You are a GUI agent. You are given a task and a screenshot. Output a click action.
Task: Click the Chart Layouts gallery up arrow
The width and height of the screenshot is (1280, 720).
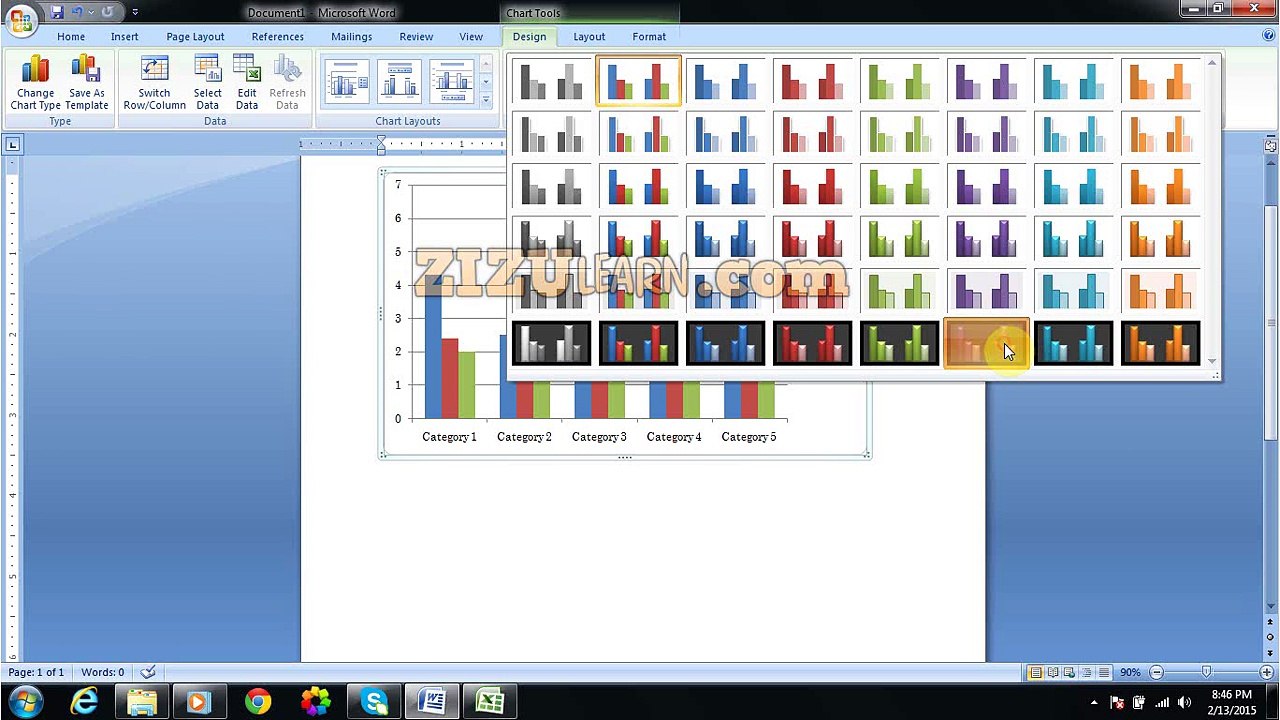coord(486,65)
